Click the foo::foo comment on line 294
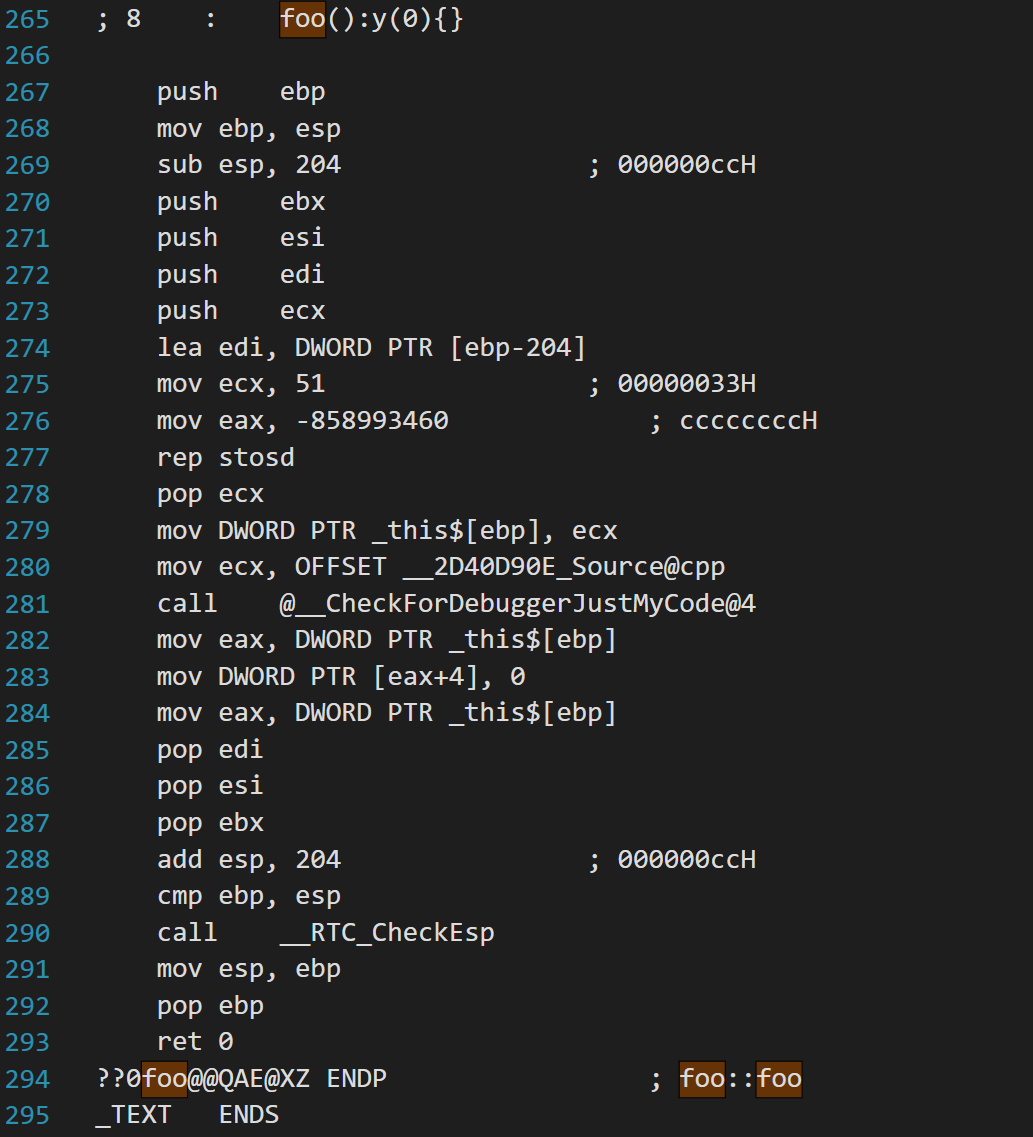This screenshot has height=1137, width=1033. point(740,1079)
